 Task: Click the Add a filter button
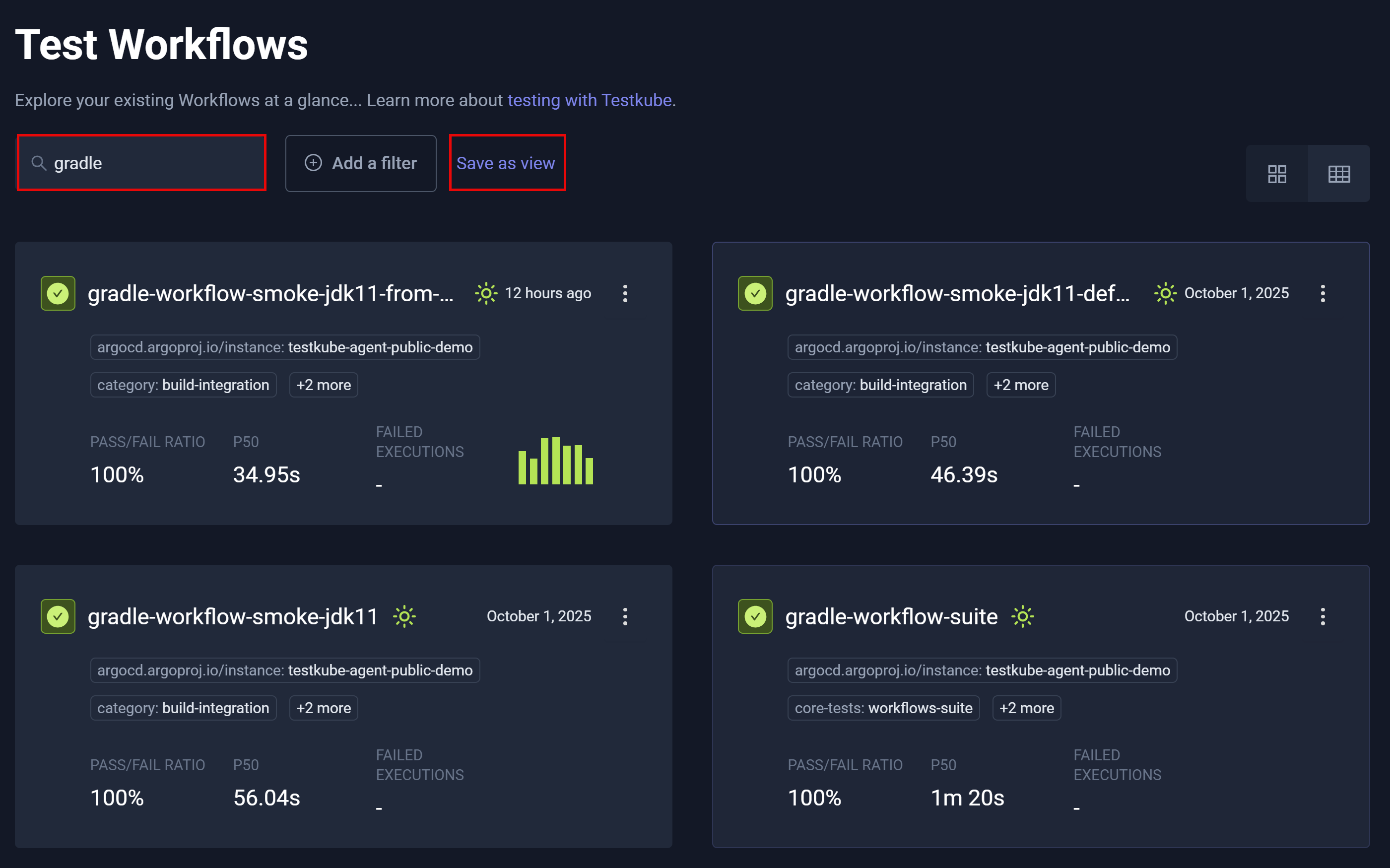360,163
